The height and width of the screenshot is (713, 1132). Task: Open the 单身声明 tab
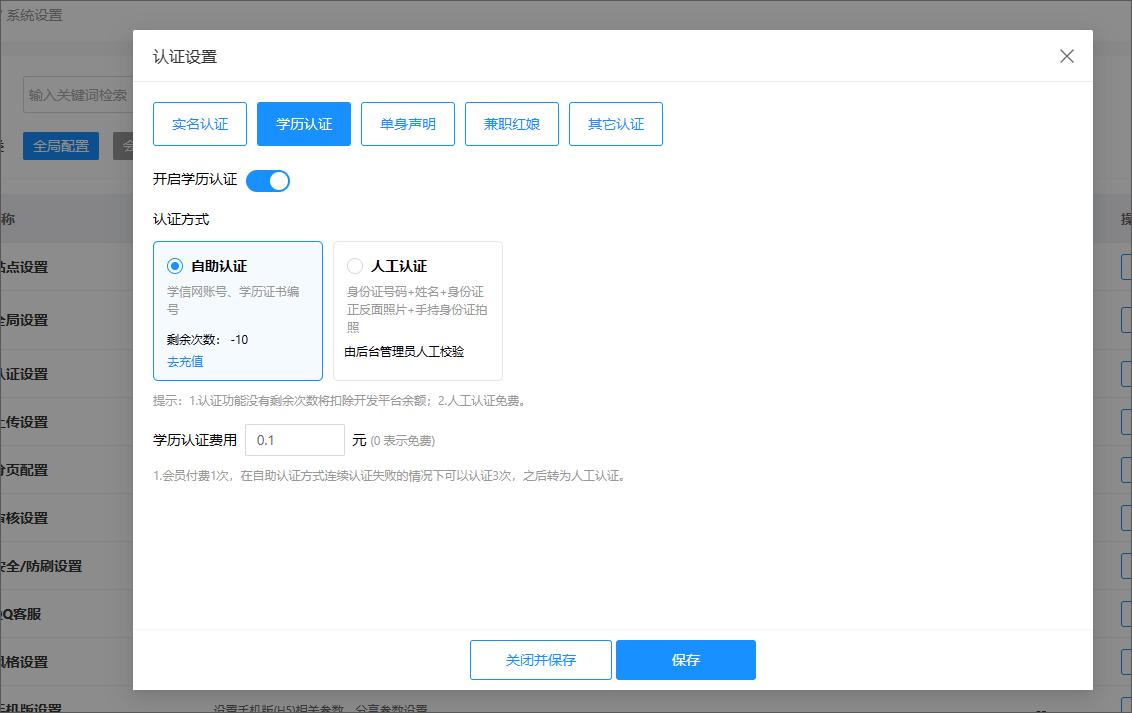tap(408, 125)
